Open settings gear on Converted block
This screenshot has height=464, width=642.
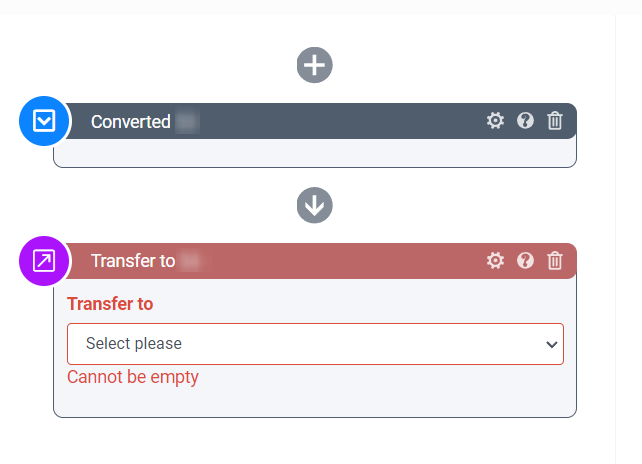pos(495,121)
